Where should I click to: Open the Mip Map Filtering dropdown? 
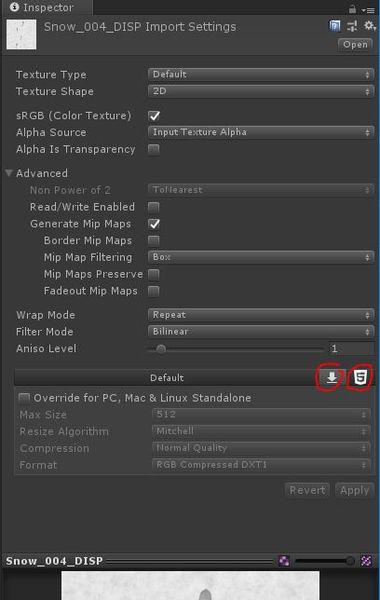point(261,257)
